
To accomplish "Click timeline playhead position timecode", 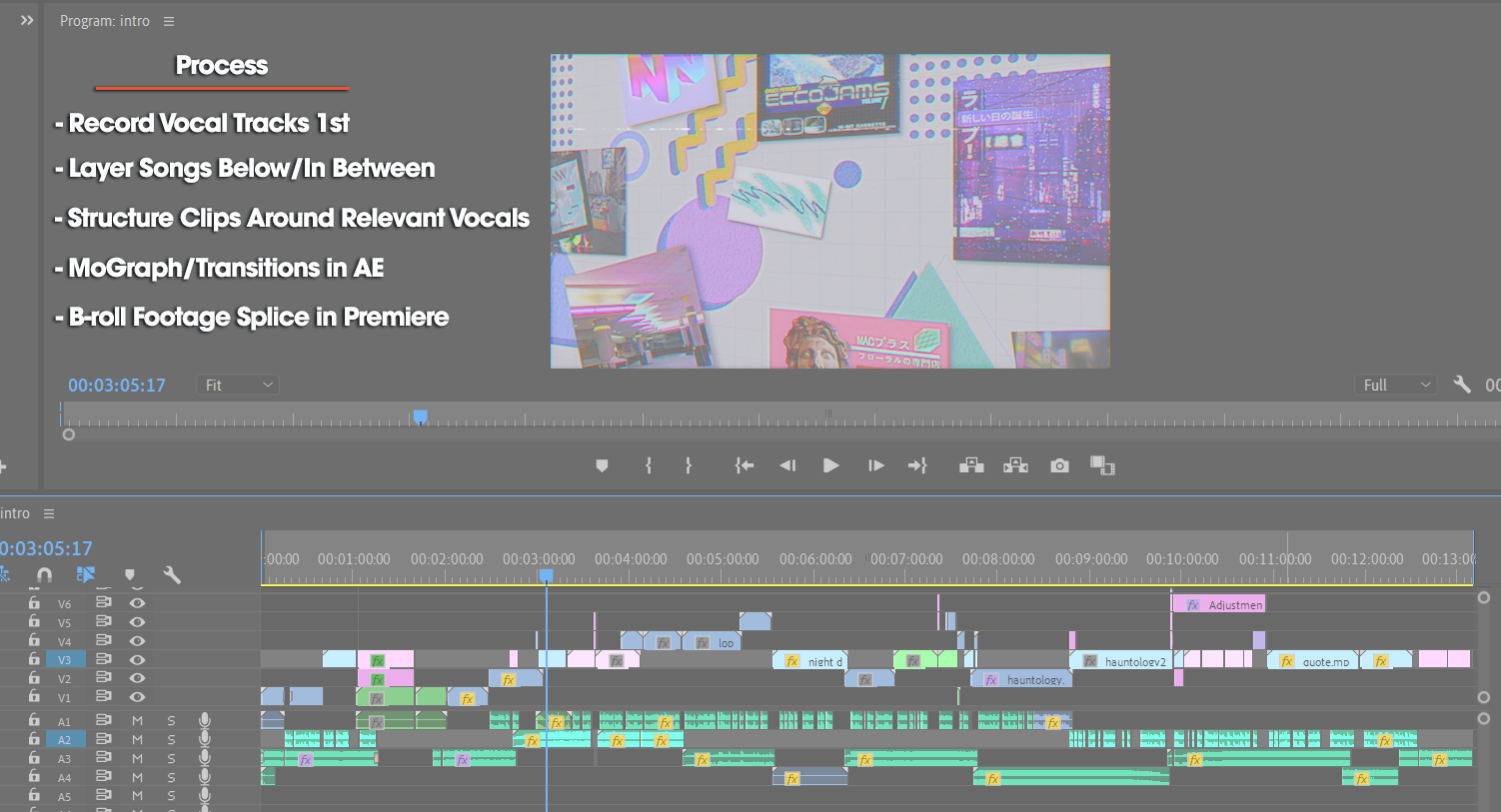I will (x=46, y=548).
